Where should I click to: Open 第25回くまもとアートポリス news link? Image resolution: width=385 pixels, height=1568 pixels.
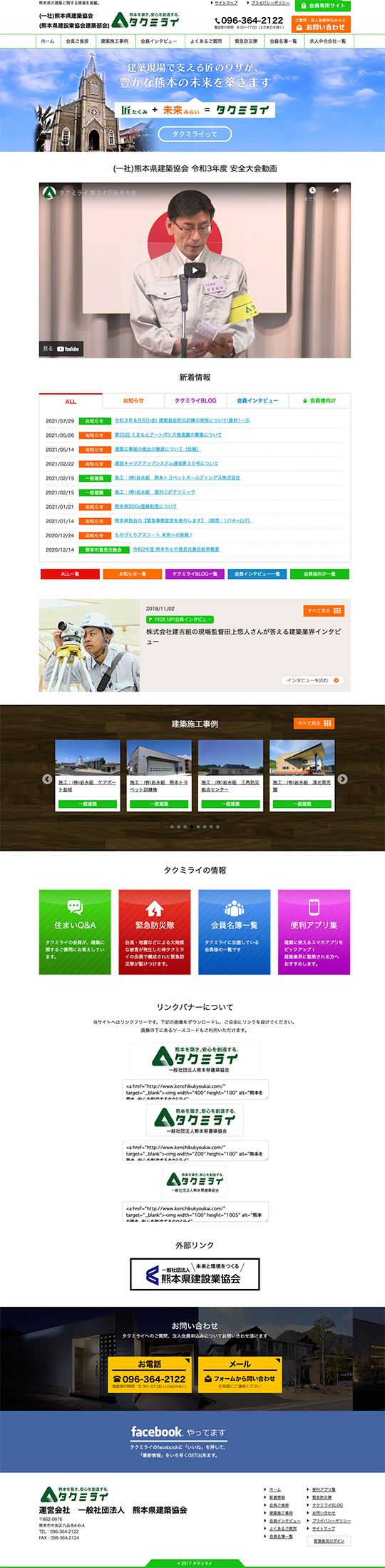click(168, 435)
